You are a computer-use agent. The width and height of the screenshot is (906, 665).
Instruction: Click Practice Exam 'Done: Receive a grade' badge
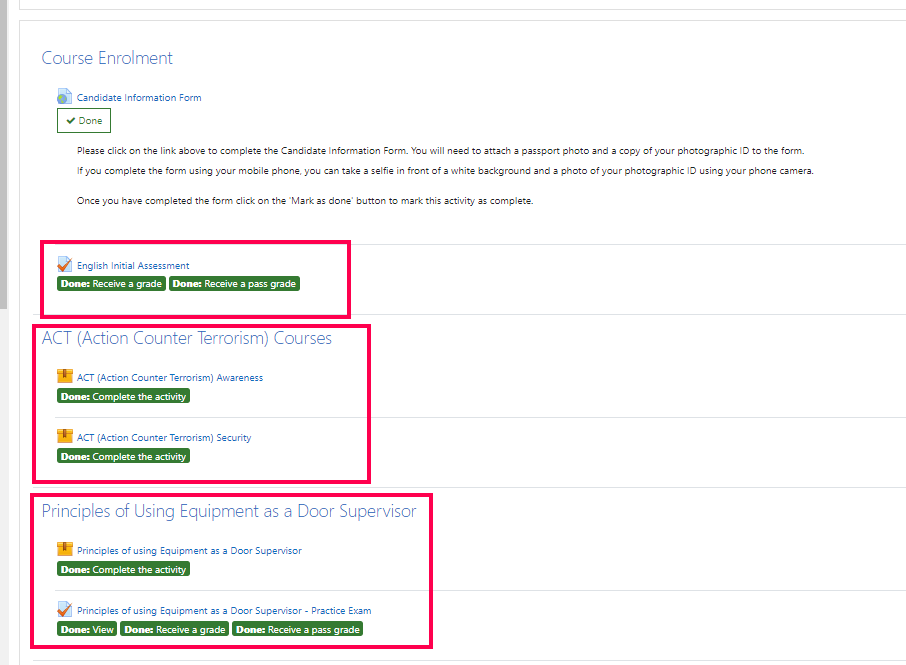point(174,629)
